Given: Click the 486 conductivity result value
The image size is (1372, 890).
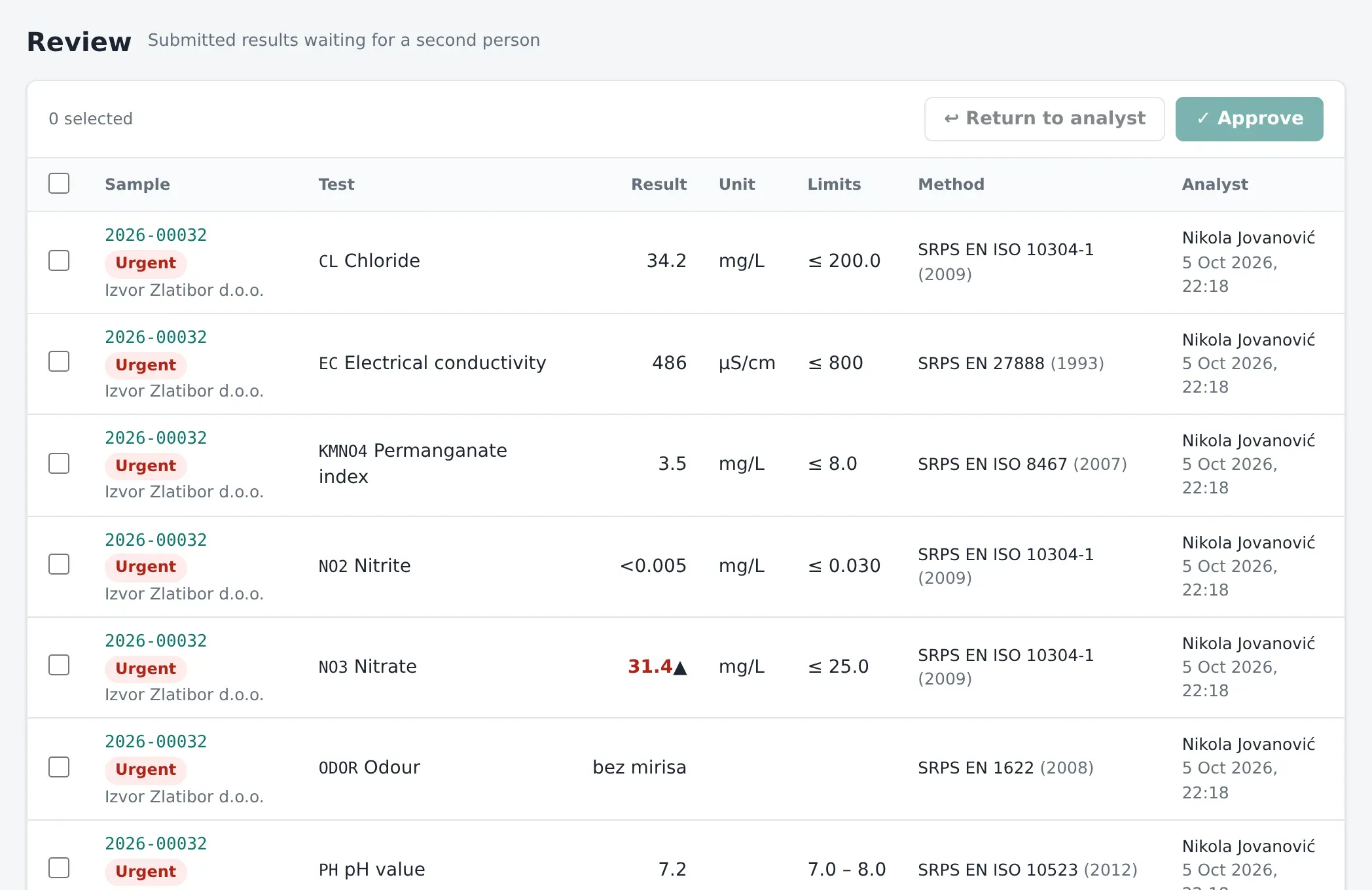Looking at the screenshot, I should pyautogui.click(x=669, y=363).
